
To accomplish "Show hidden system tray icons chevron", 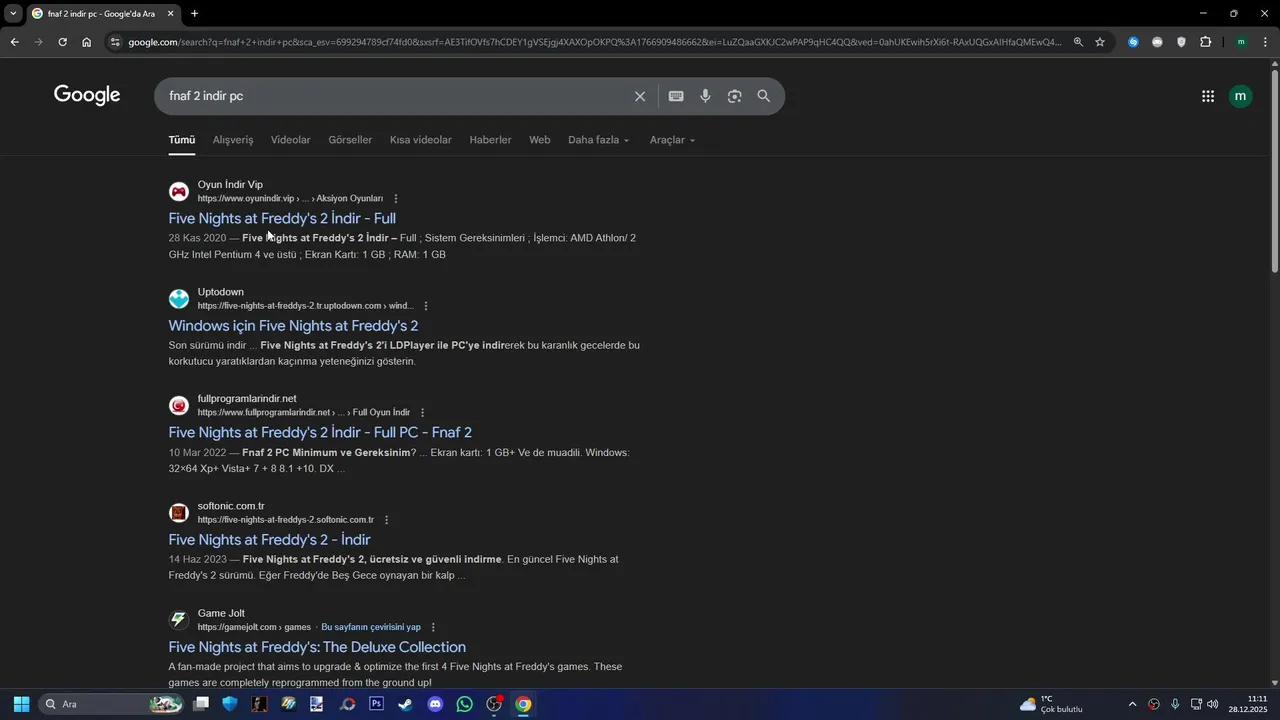I will (x=1132, y=704).
